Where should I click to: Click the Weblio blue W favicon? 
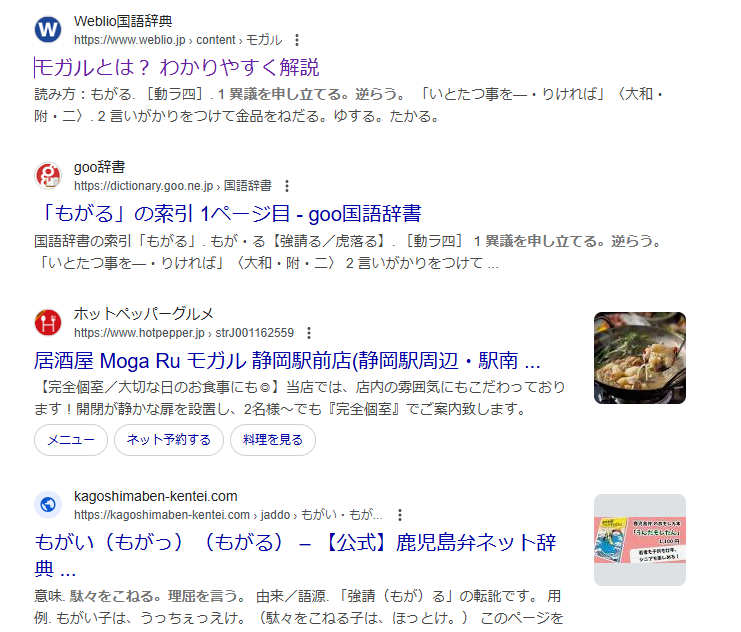[48, 29]
